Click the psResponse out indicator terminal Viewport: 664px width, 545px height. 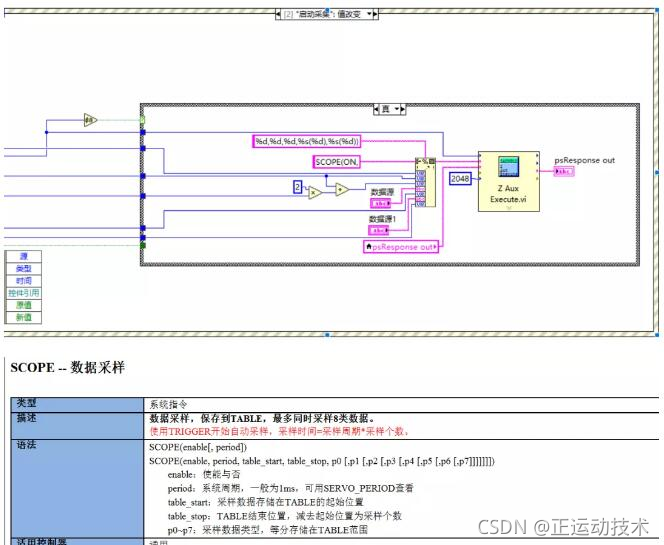tap(564, 171)
